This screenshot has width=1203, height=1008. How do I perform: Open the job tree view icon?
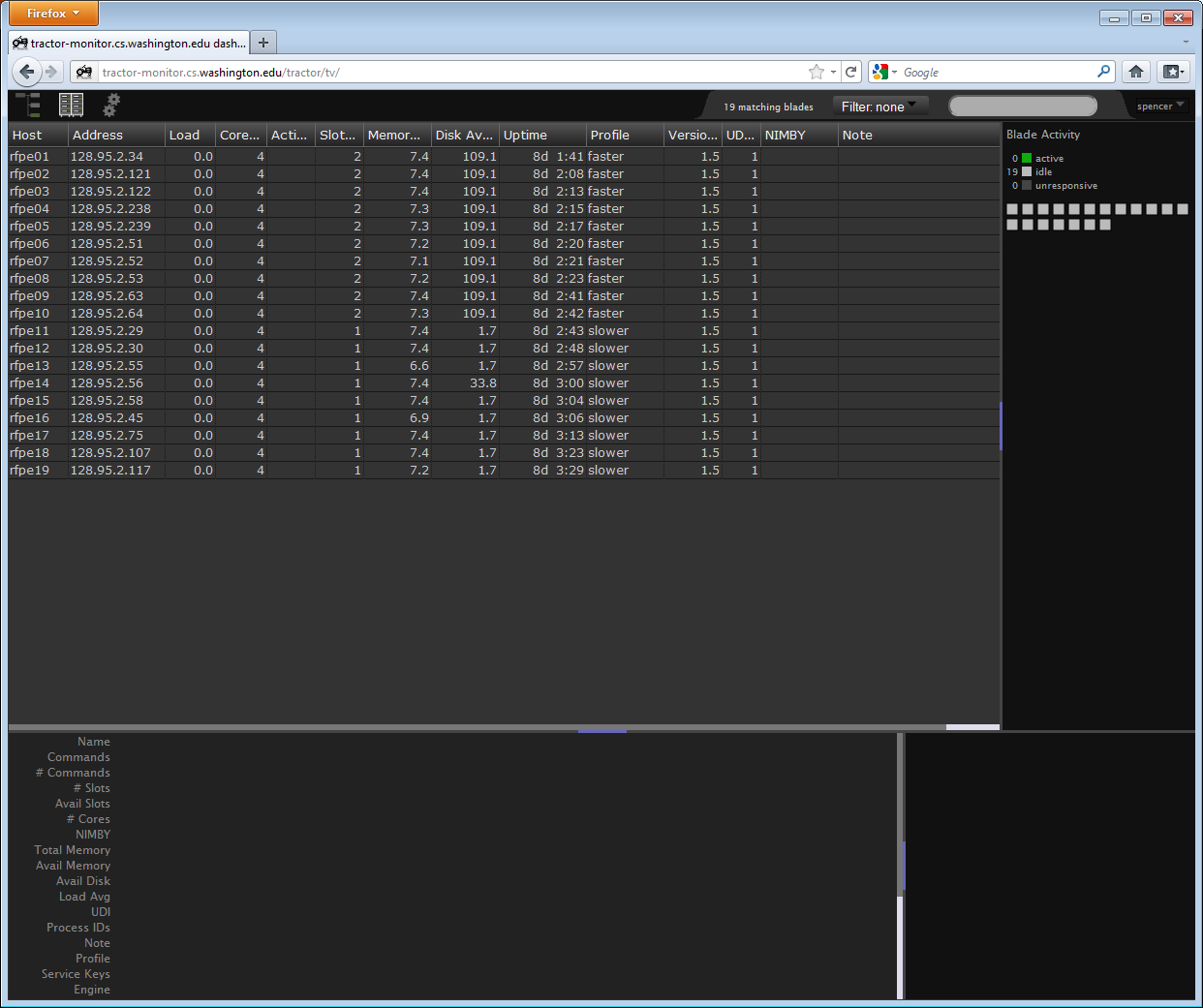point(28,105)
